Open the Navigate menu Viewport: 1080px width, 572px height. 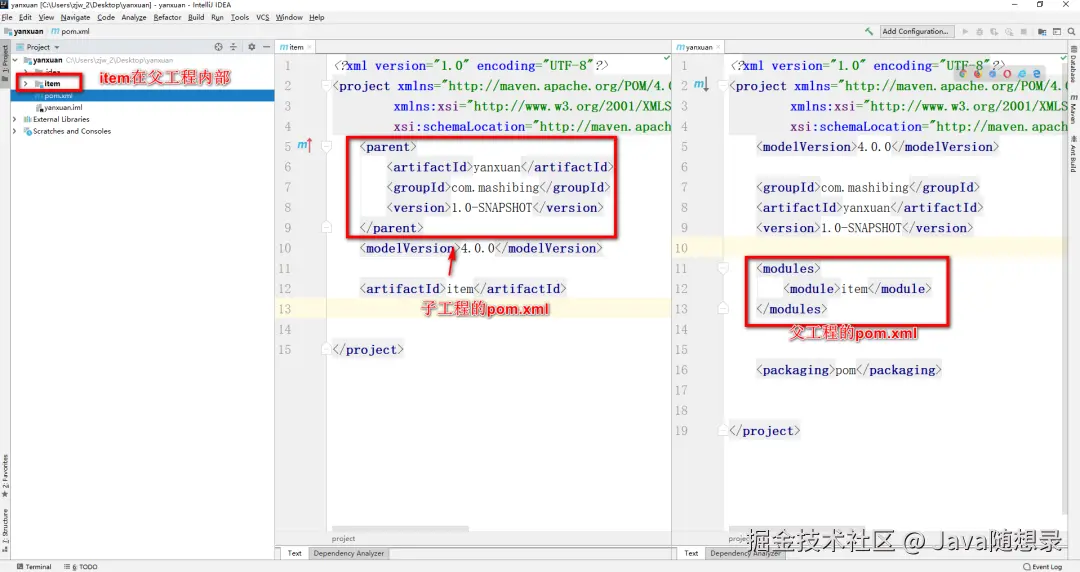tap(75, 17)
